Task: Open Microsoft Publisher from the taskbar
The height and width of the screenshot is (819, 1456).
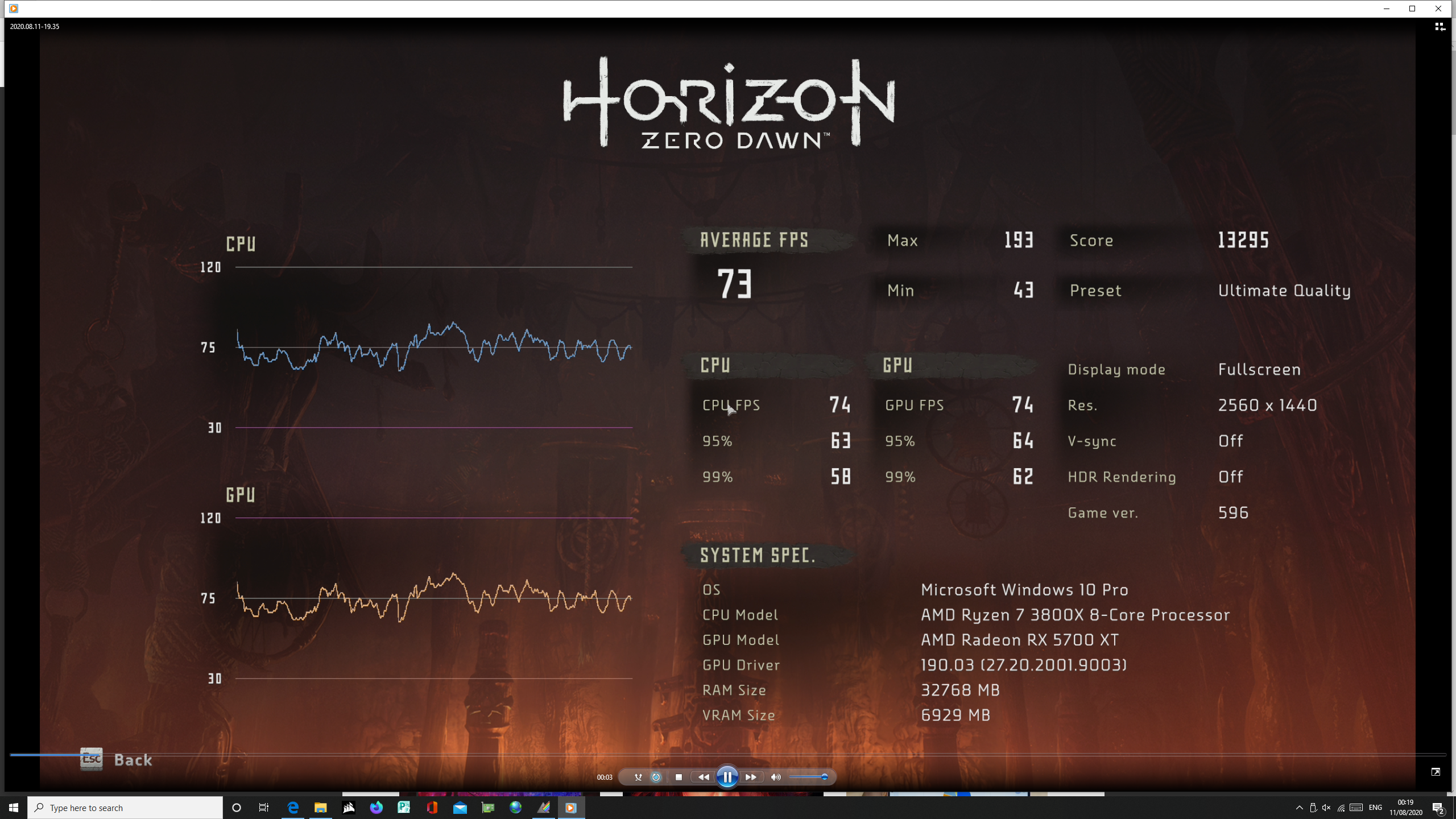Action: (404, 807)
